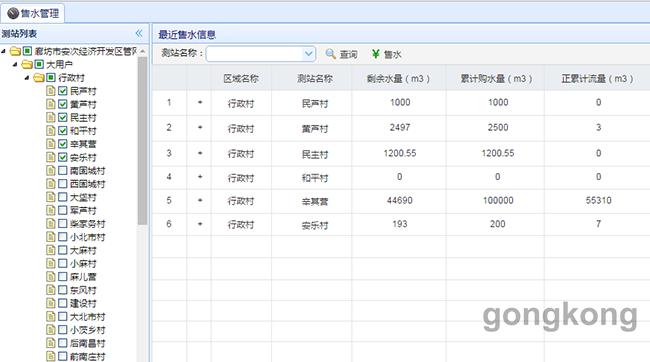Expand row 1 details plus button
Screen dimensions: 650x362
pyautogui.click(x=200, y=102)
